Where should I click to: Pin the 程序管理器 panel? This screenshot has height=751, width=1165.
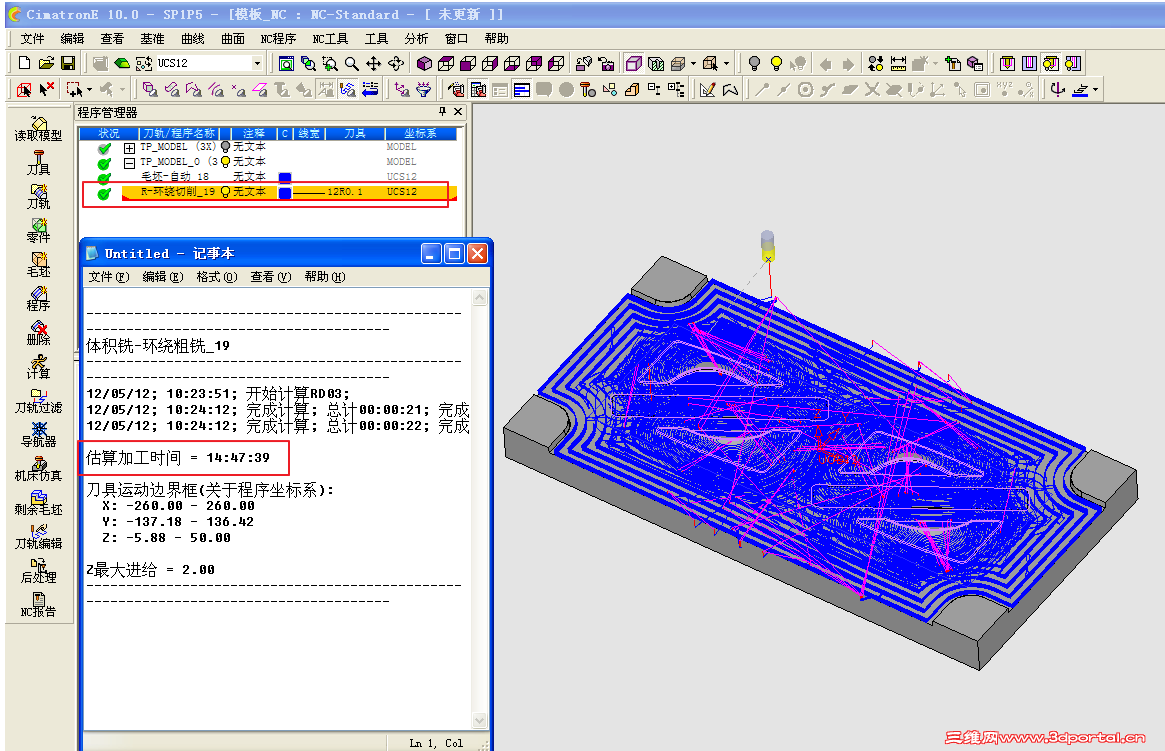442,111
